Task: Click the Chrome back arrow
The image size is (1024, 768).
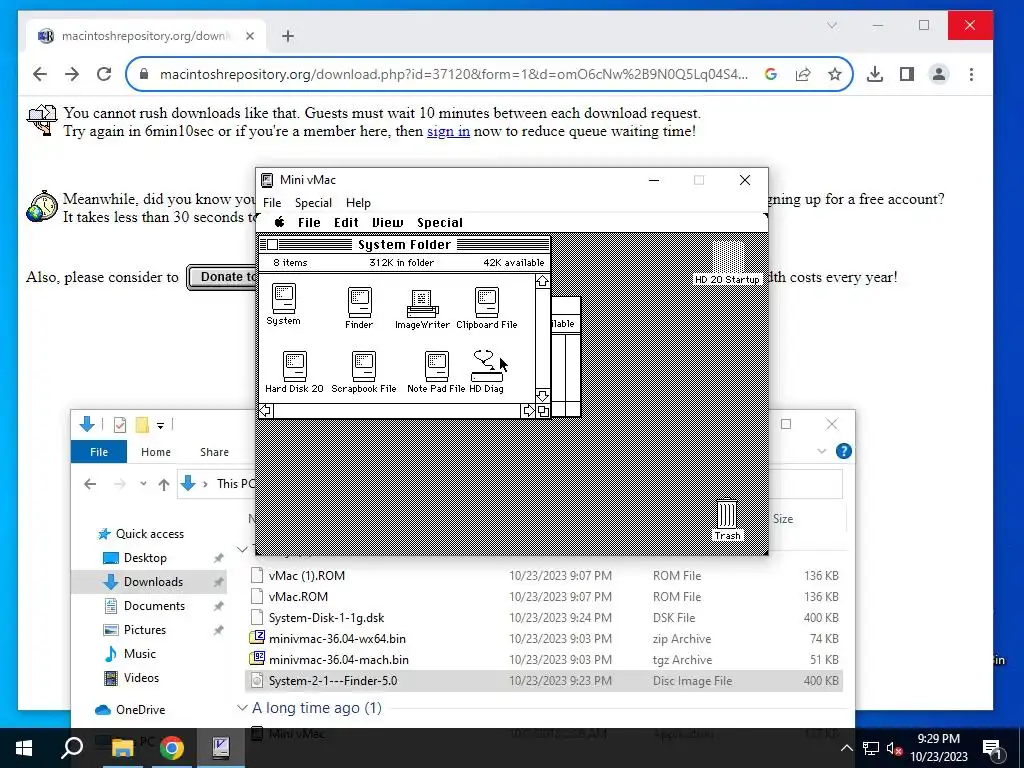Action: [40, 74]
